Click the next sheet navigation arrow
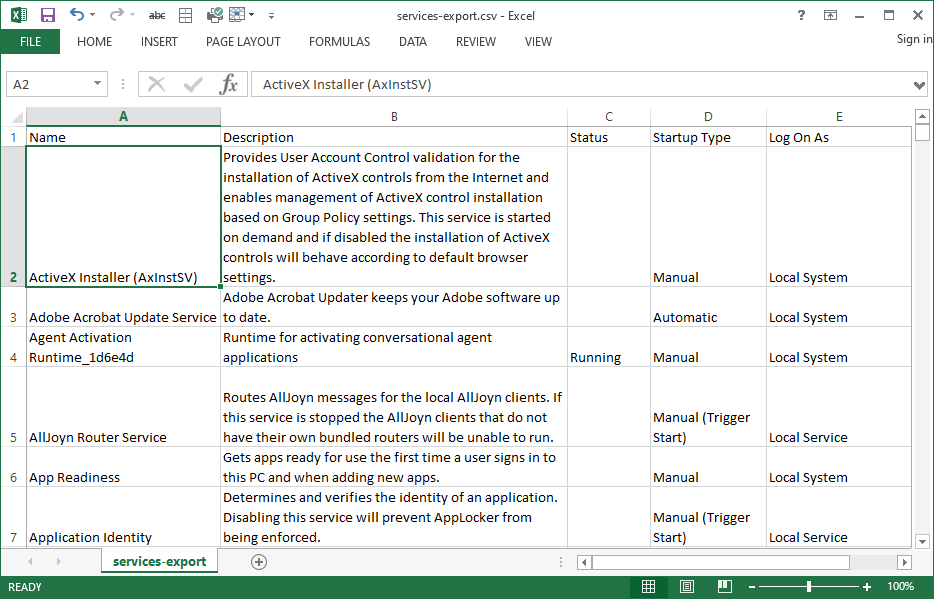 [x=58, y=561]
